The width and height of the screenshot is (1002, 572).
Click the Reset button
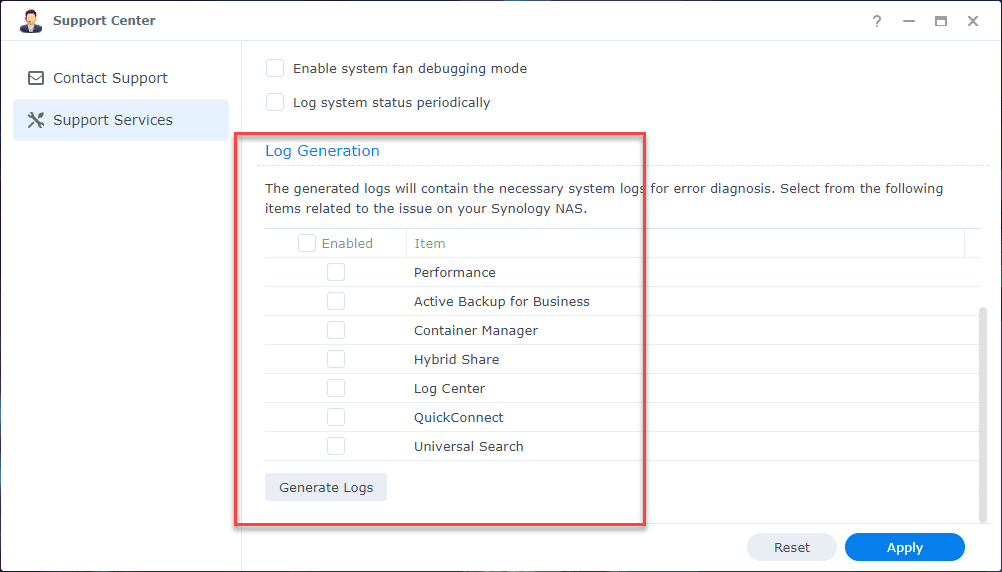pyautogui.click(x=791, y=547)
